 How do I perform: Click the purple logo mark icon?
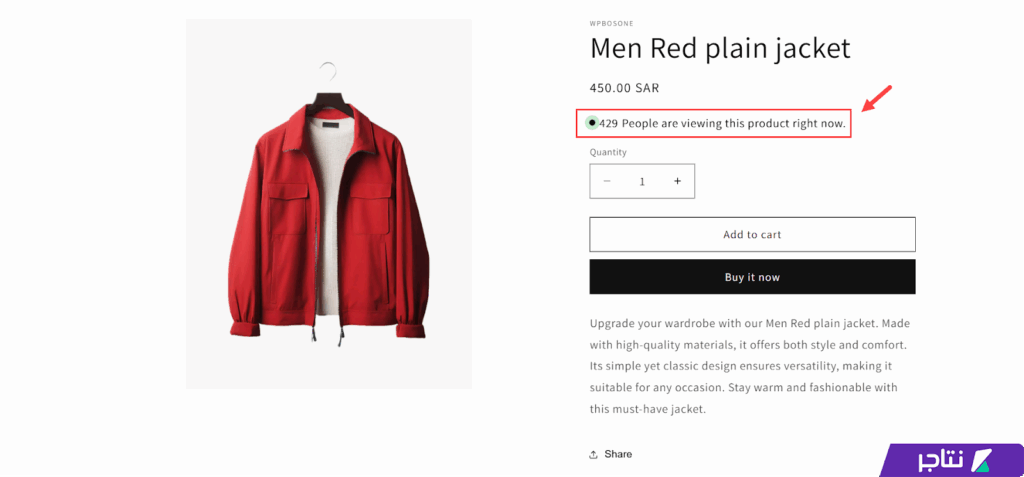982,459
